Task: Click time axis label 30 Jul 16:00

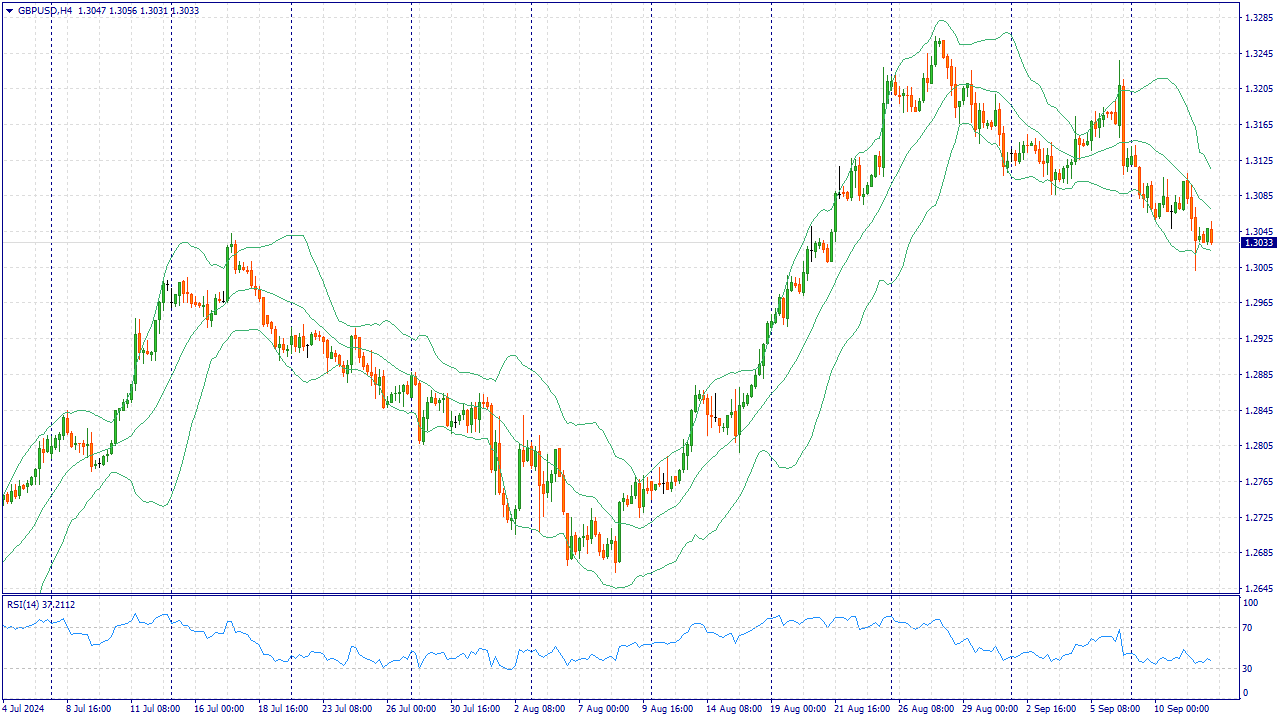Action: pyautogui.click(x=475, y=709)
